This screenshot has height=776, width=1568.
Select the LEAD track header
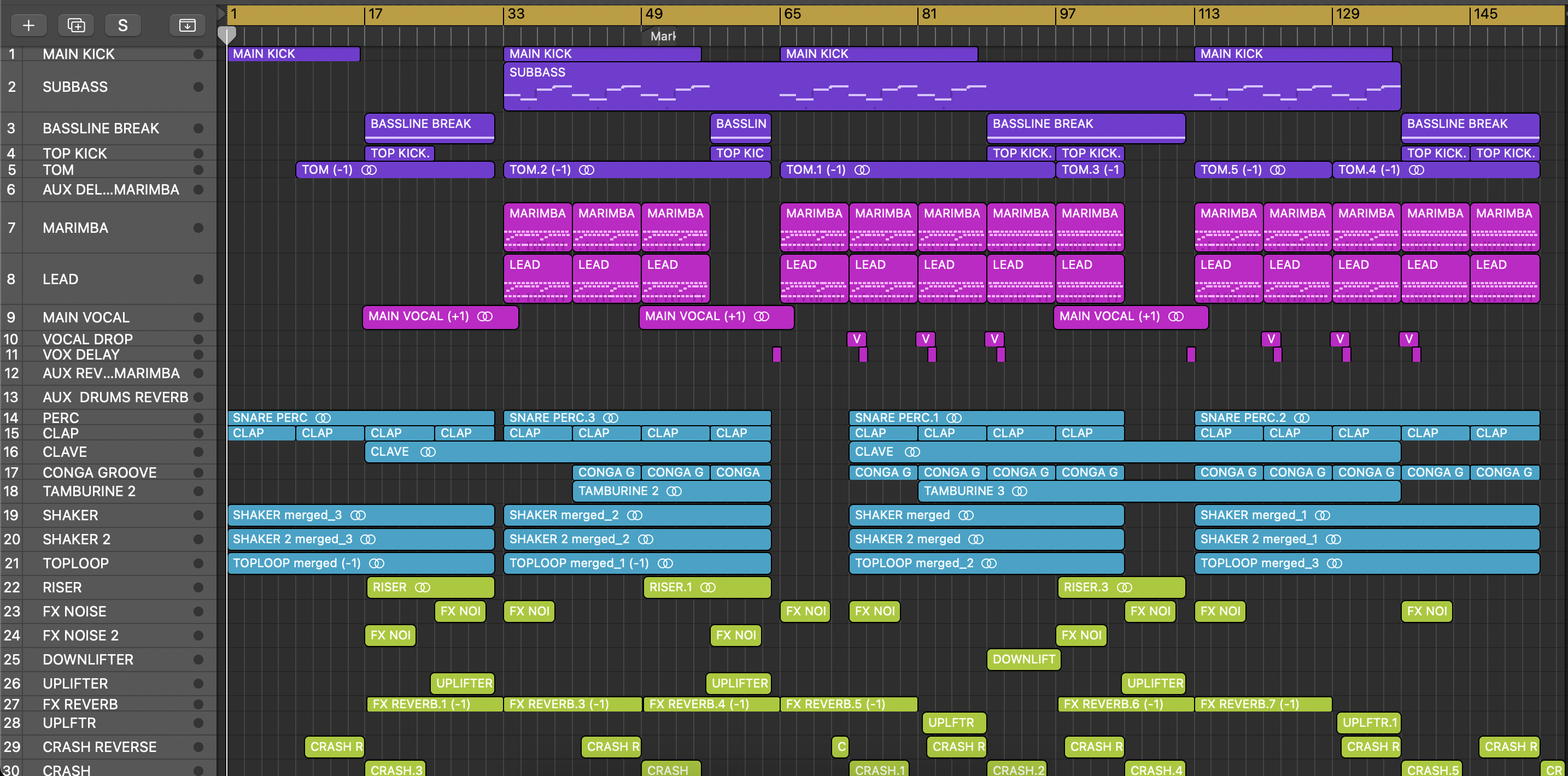[61, 279]
